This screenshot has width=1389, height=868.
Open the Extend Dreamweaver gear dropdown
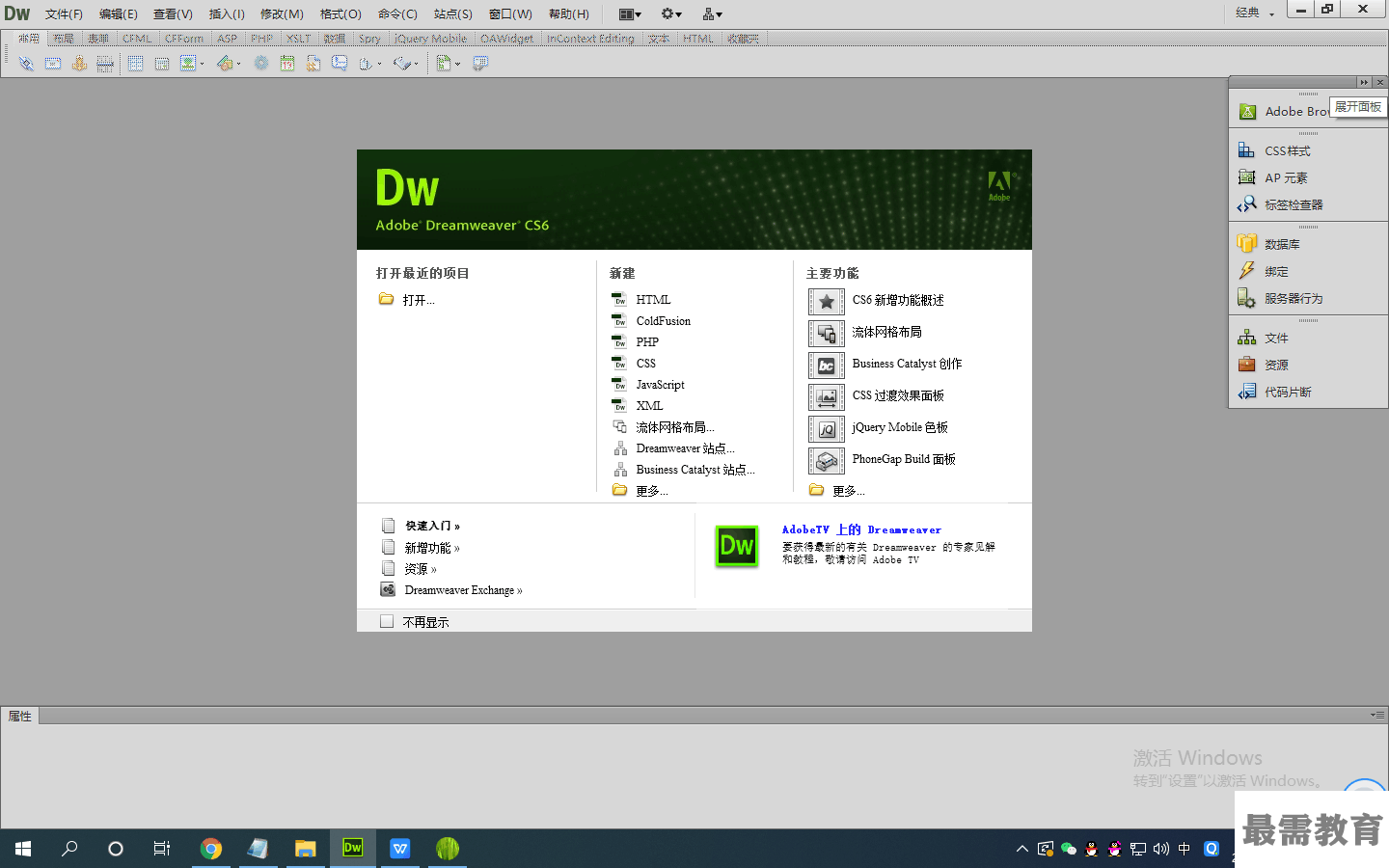click(671, 14)
